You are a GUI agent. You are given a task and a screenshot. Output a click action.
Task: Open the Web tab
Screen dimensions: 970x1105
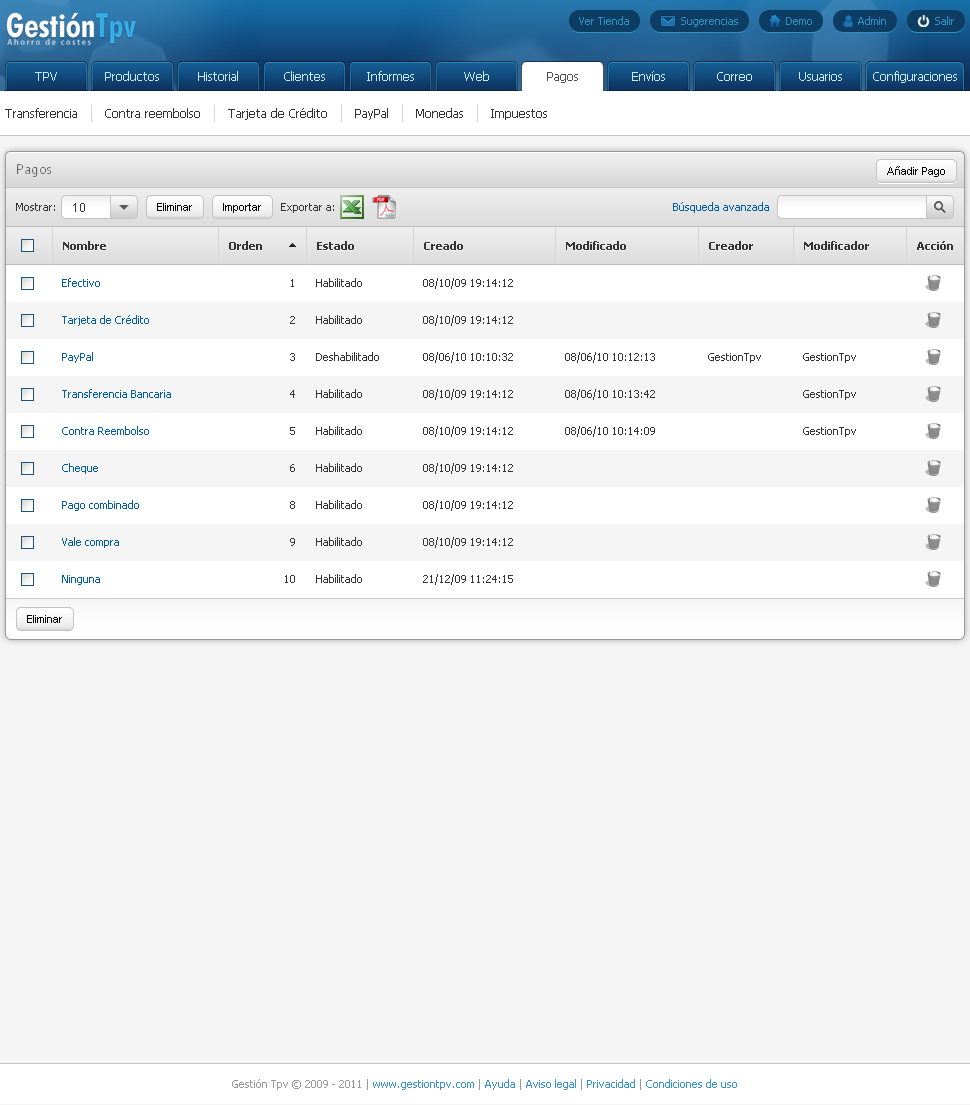[476, 76]
